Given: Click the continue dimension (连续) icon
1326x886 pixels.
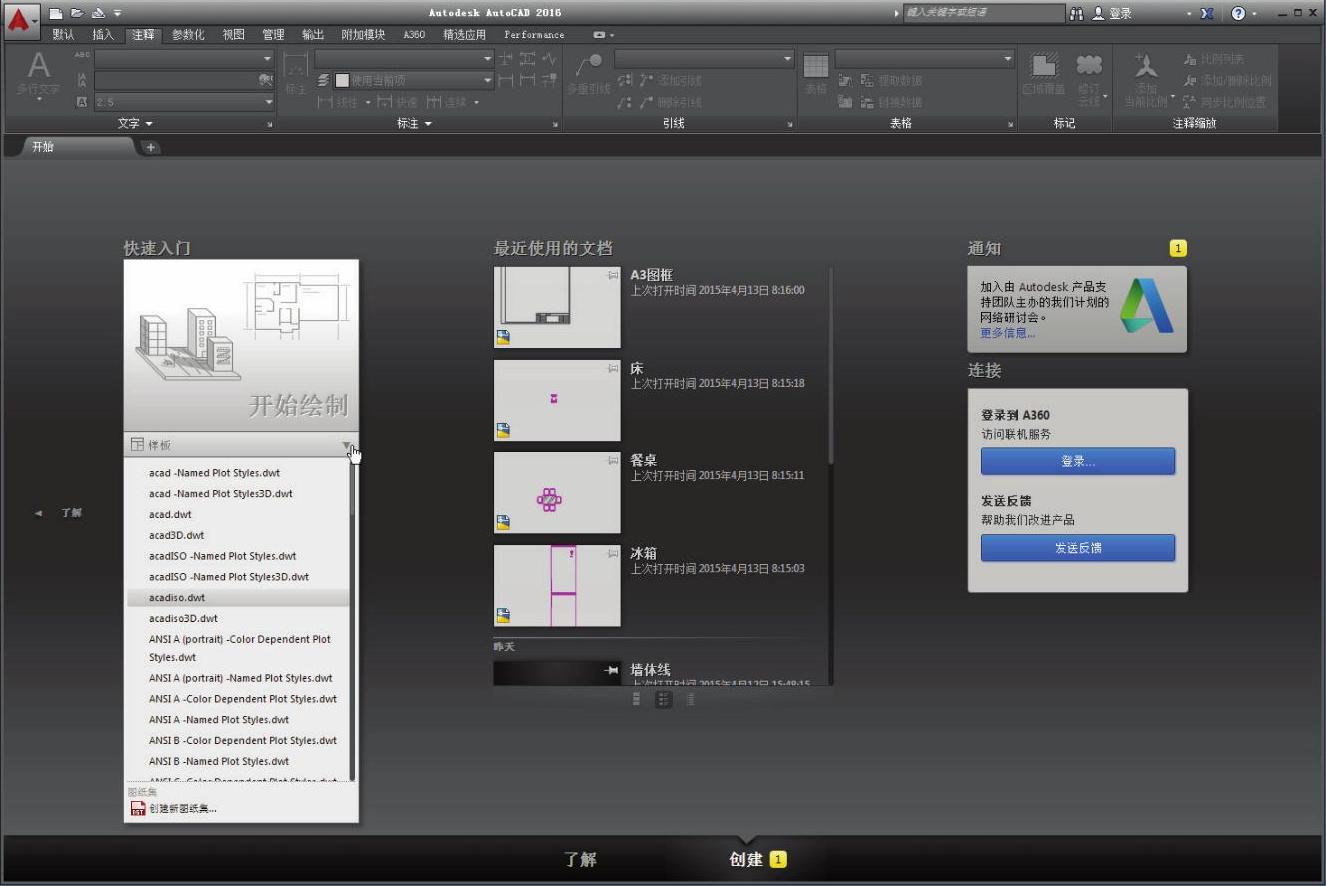Looking at the screenshot, I should pyautogui.click(x=434, y=102).
